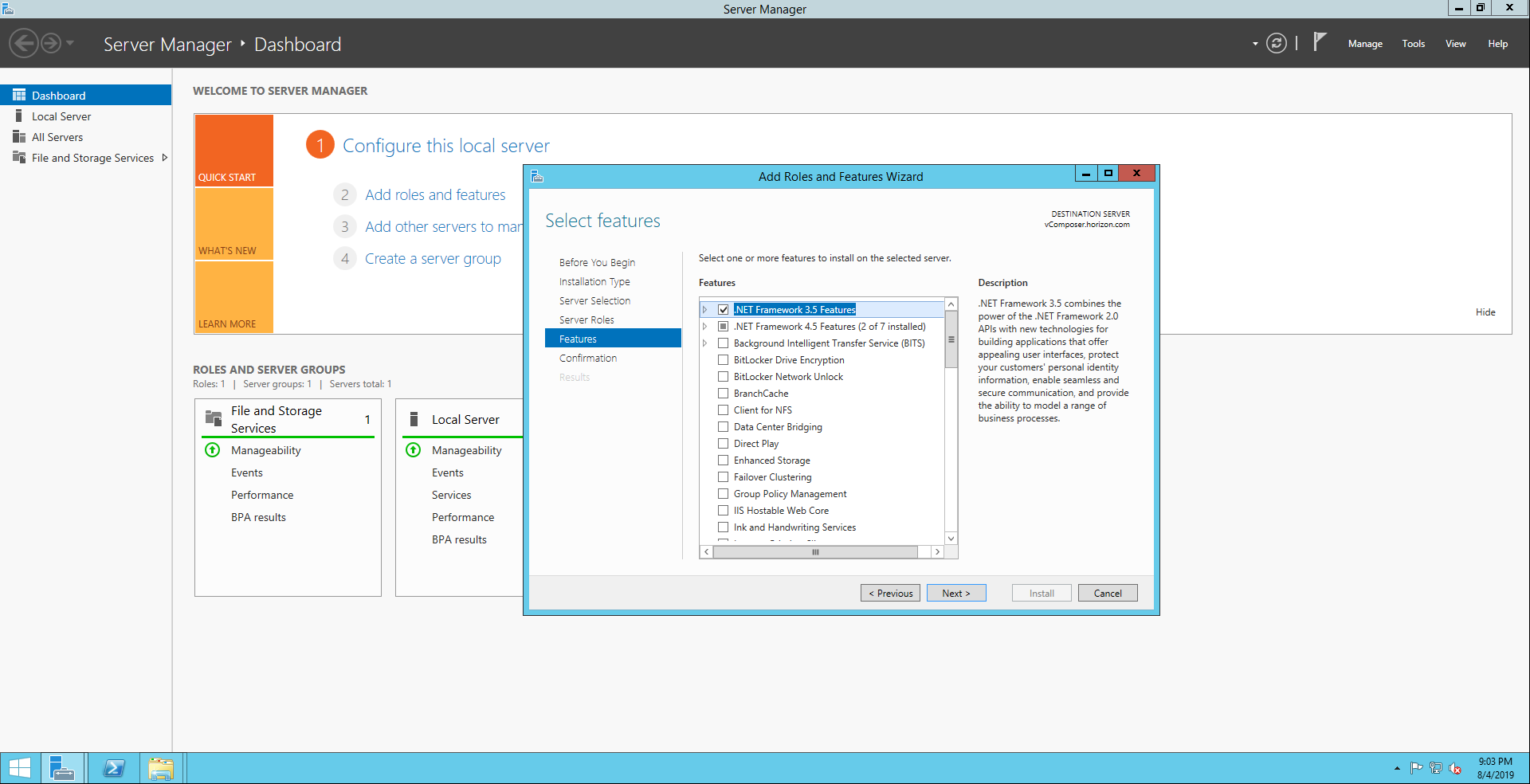Expand Background Intelligent Transfer Service node

pyautogui.click(x=704, y=343)
